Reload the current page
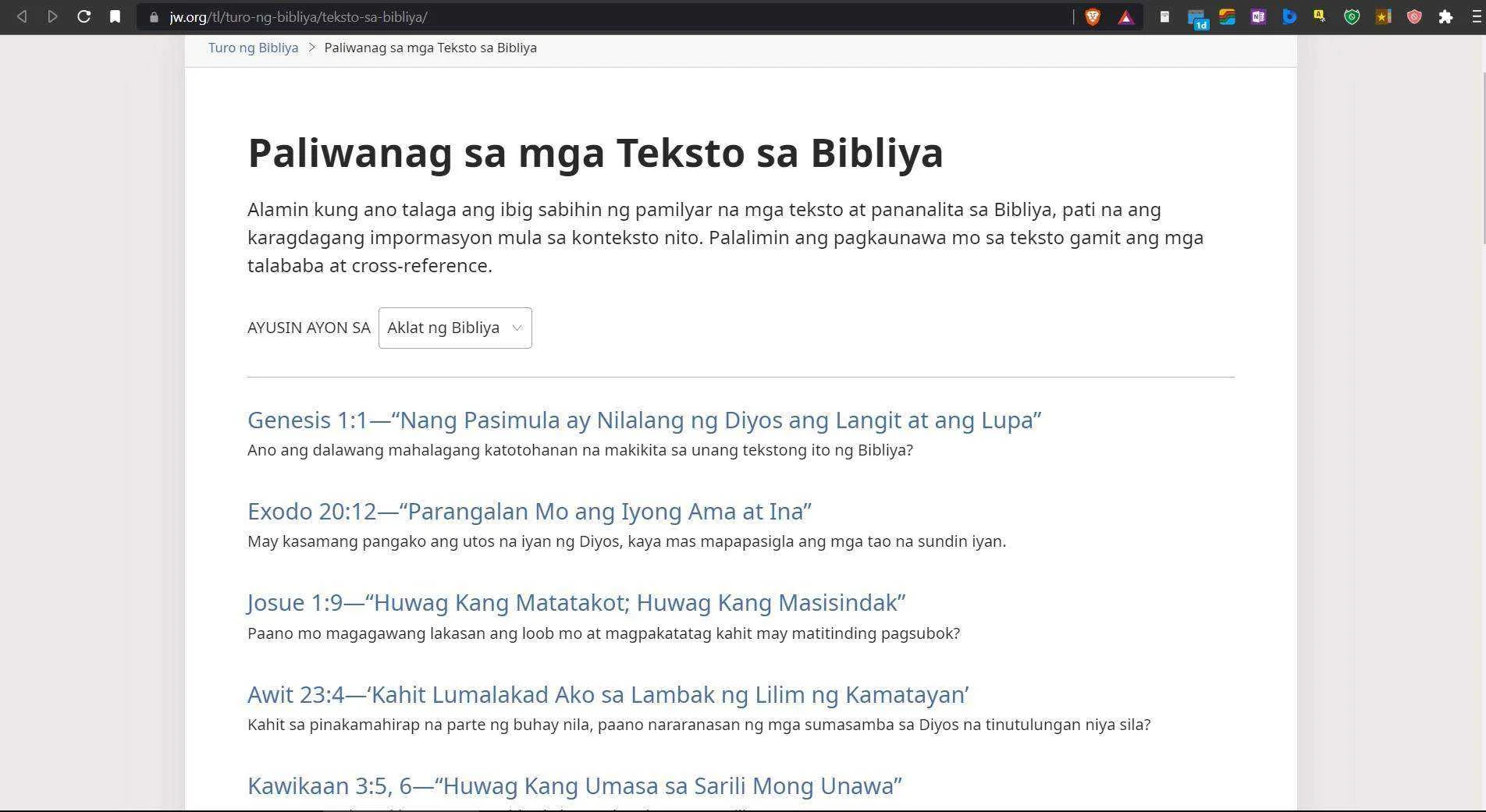The width and height of the screenshot is (1486, 812). tap(84, 16)
